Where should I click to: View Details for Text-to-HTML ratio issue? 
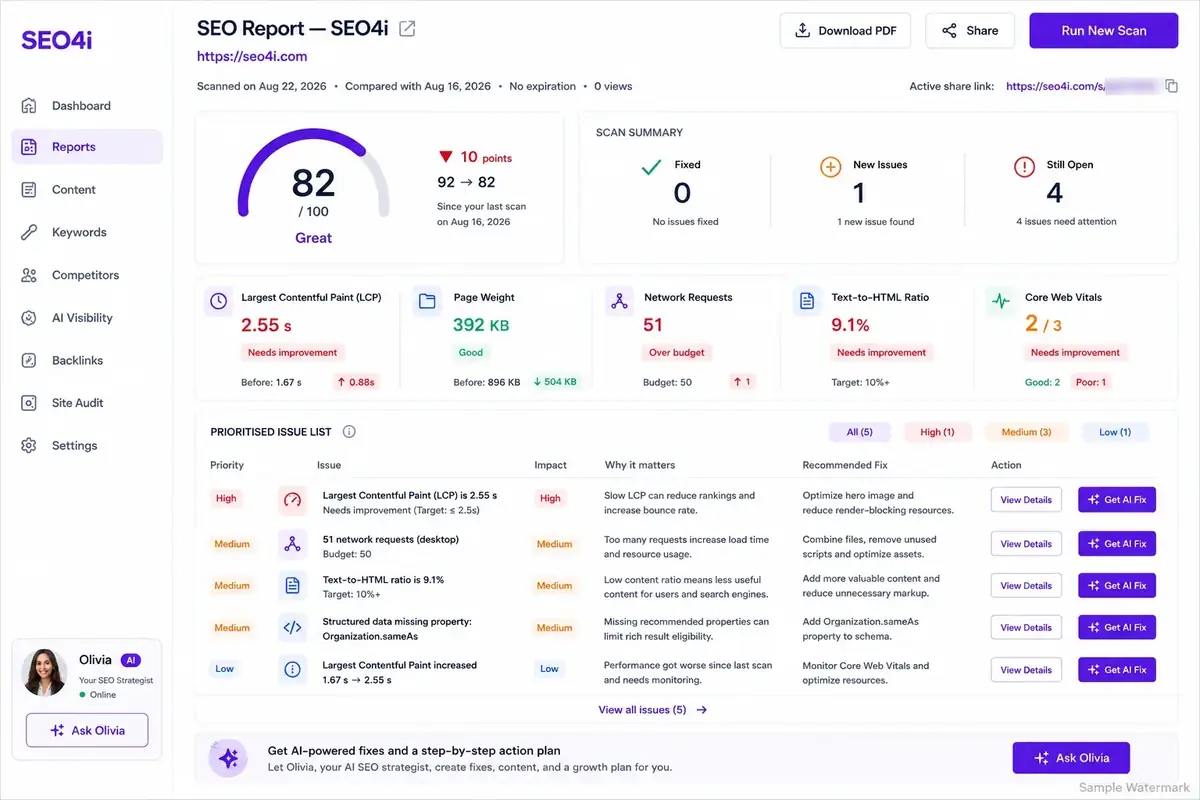click(x=1026, y=586)
